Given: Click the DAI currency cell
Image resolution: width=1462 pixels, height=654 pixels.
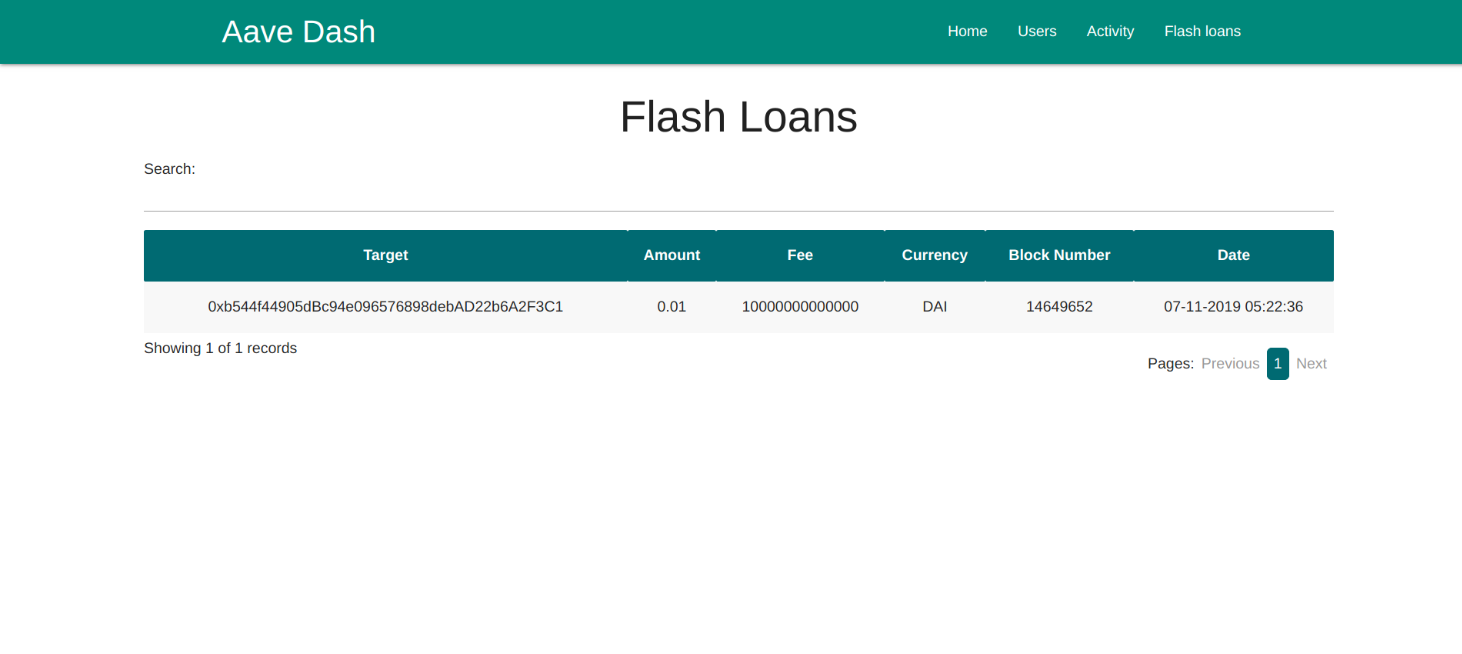Looking at the screenshot, I should point(935,307).
